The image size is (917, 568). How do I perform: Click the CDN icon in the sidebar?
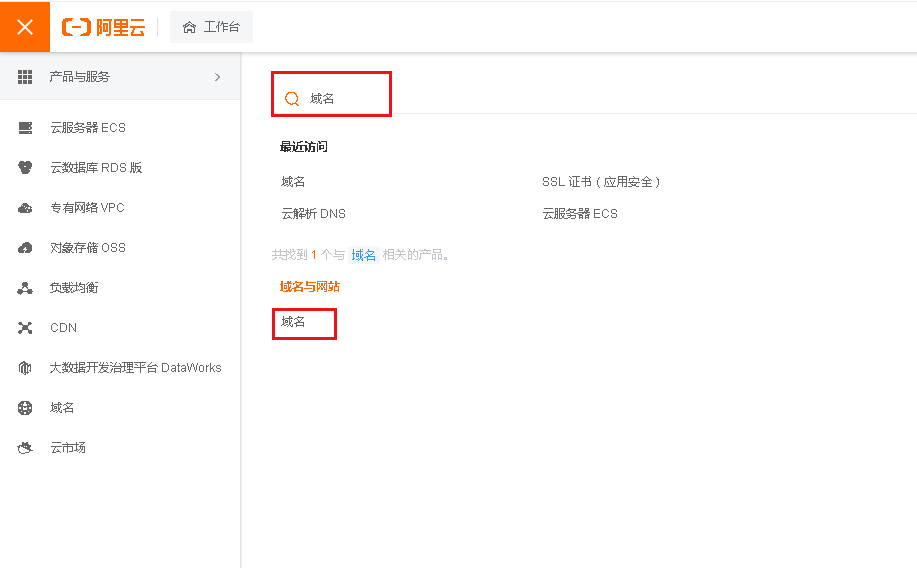coord(25,328)
